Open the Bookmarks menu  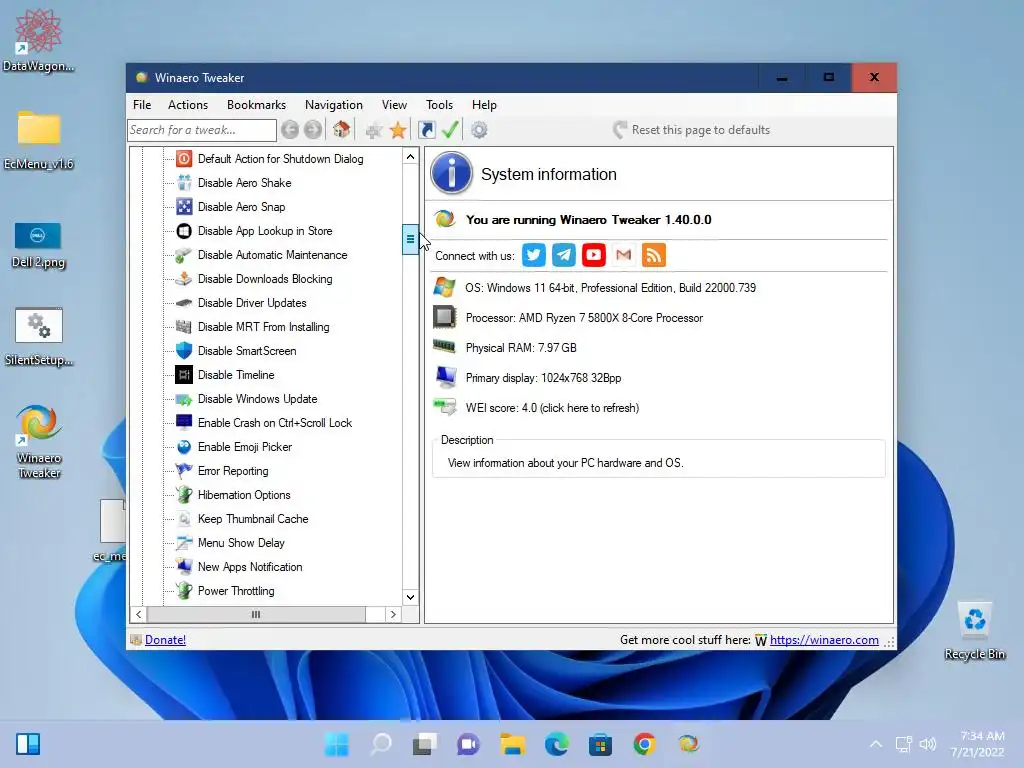click(256, 104)
